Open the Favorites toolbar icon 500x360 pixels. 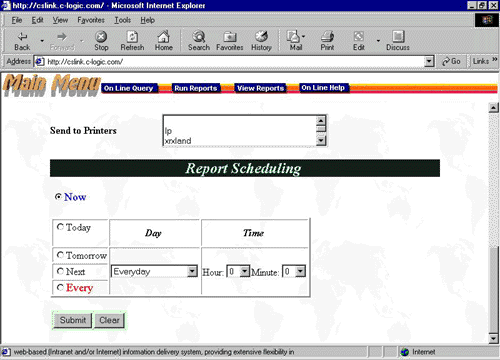click(x=230, y=36)
